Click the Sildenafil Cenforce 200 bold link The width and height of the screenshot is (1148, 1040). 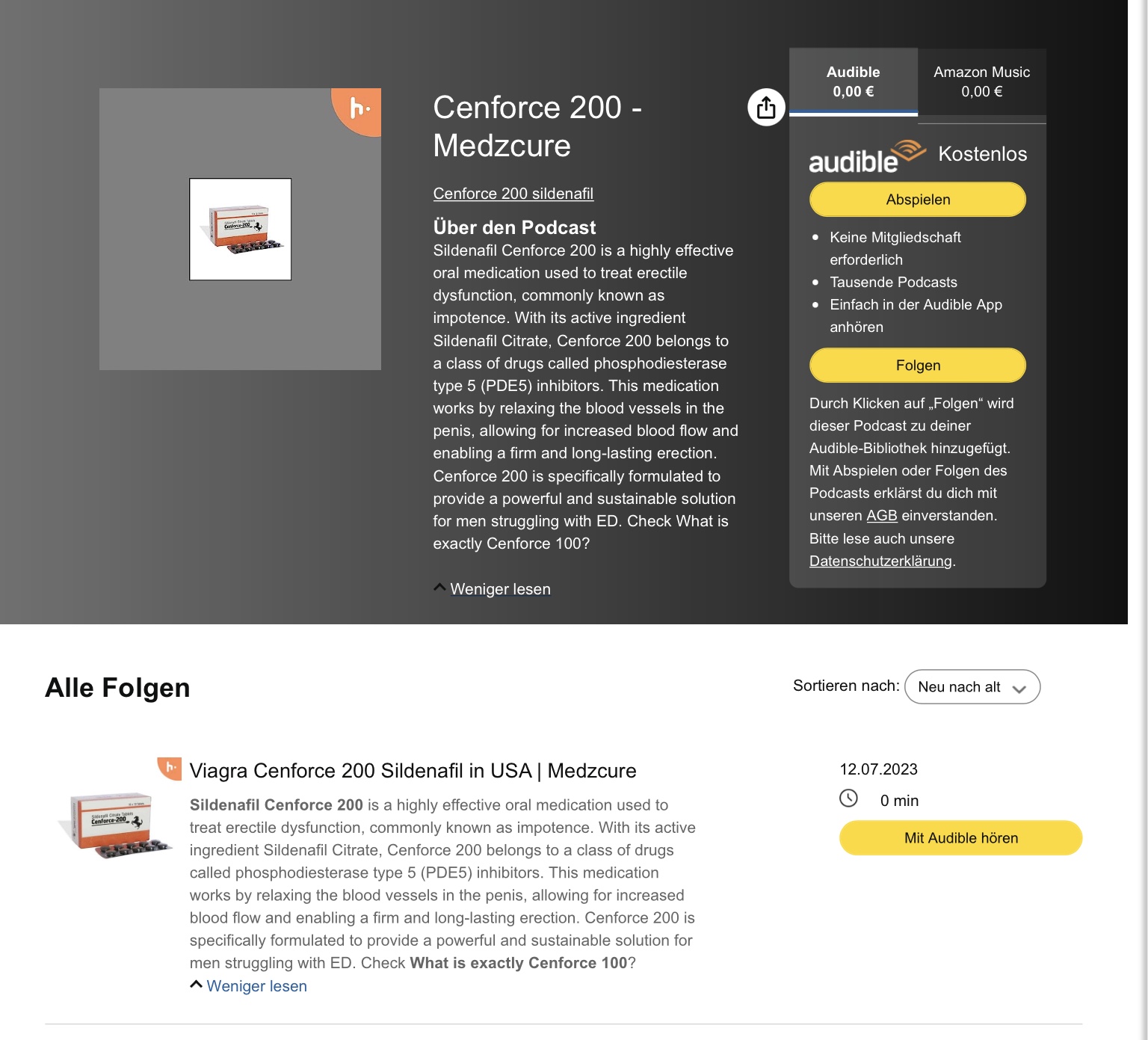tap(276, 805)
